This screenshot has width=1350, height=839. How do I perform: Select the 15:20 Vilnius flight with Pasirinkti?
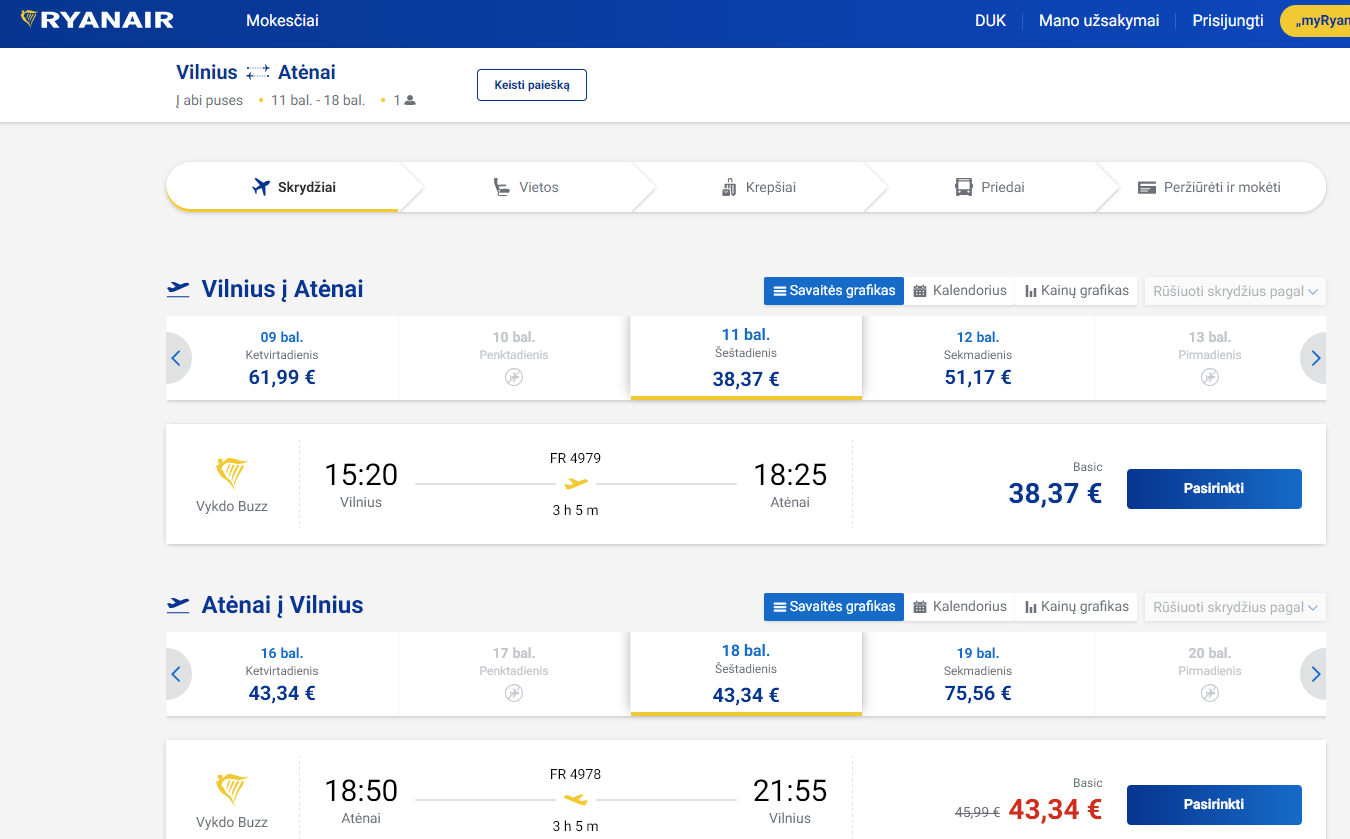1213,489
